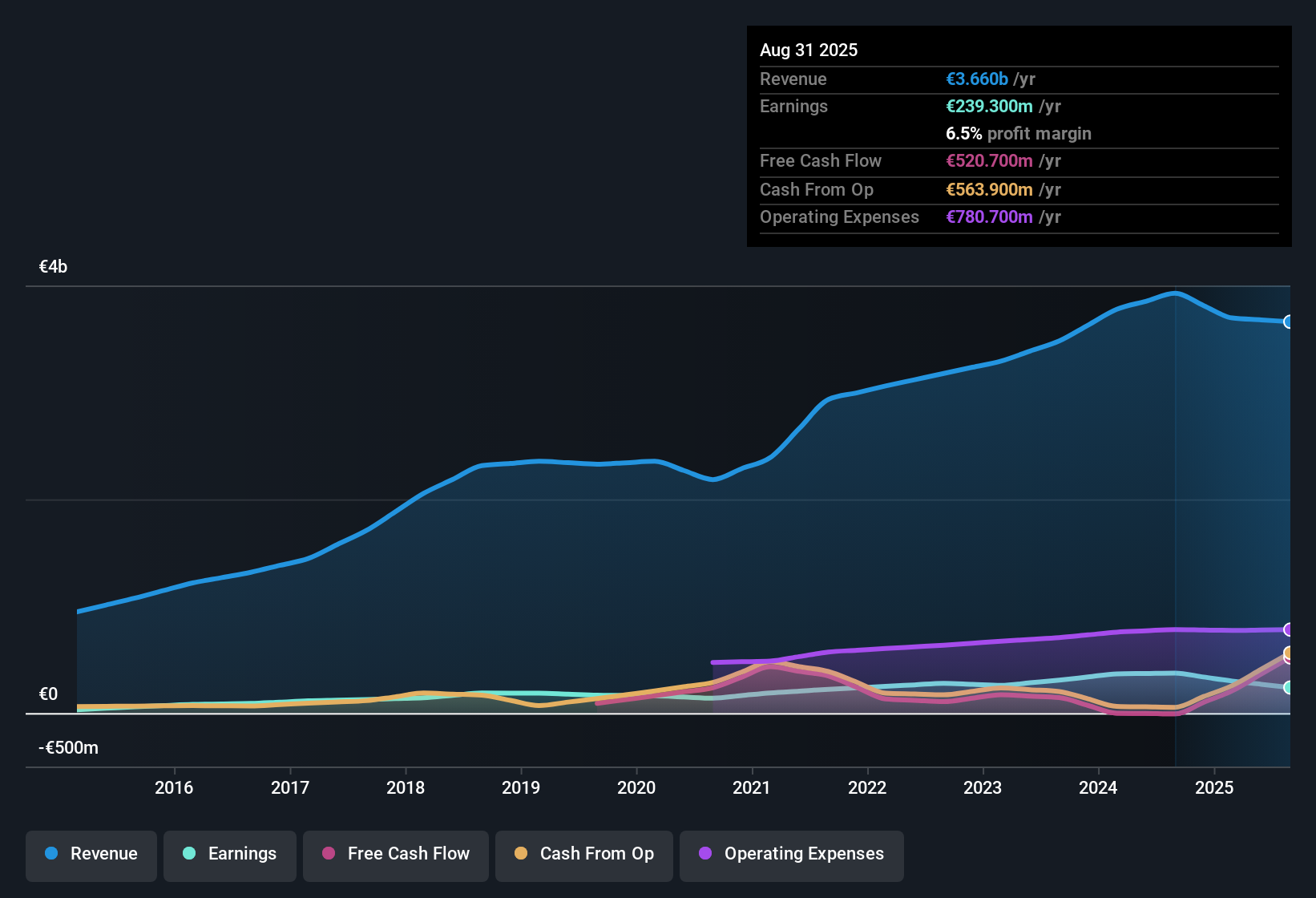Image resolution: width=1316 pixels, height=898 pixels.
Task: Click the purple Operating Expenses legend dot
Action: point(705,854)
